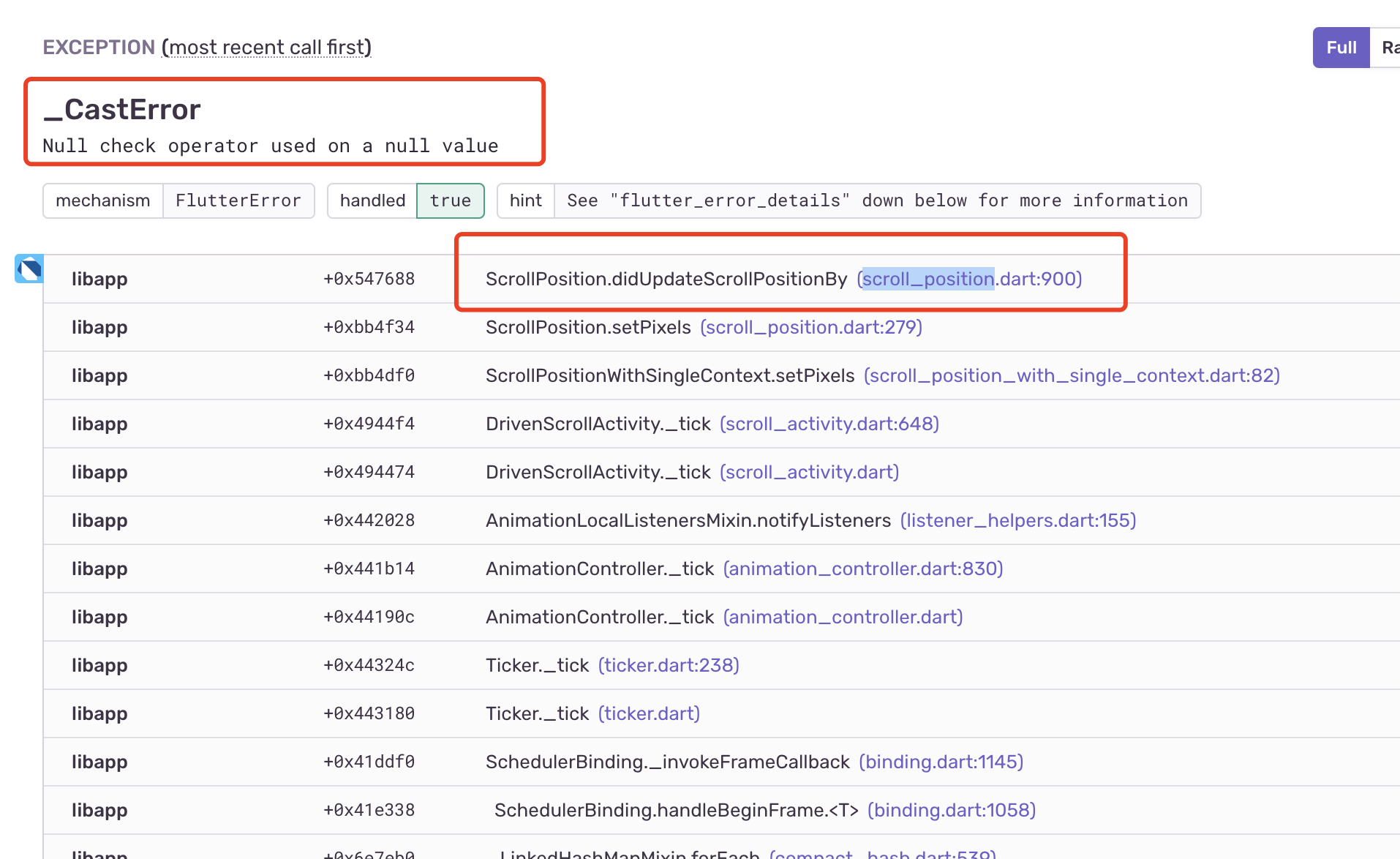Open the animation_controller.dart:830 source link
Image resolution: width=1400 pixels, height=859 pixels.
863,569
